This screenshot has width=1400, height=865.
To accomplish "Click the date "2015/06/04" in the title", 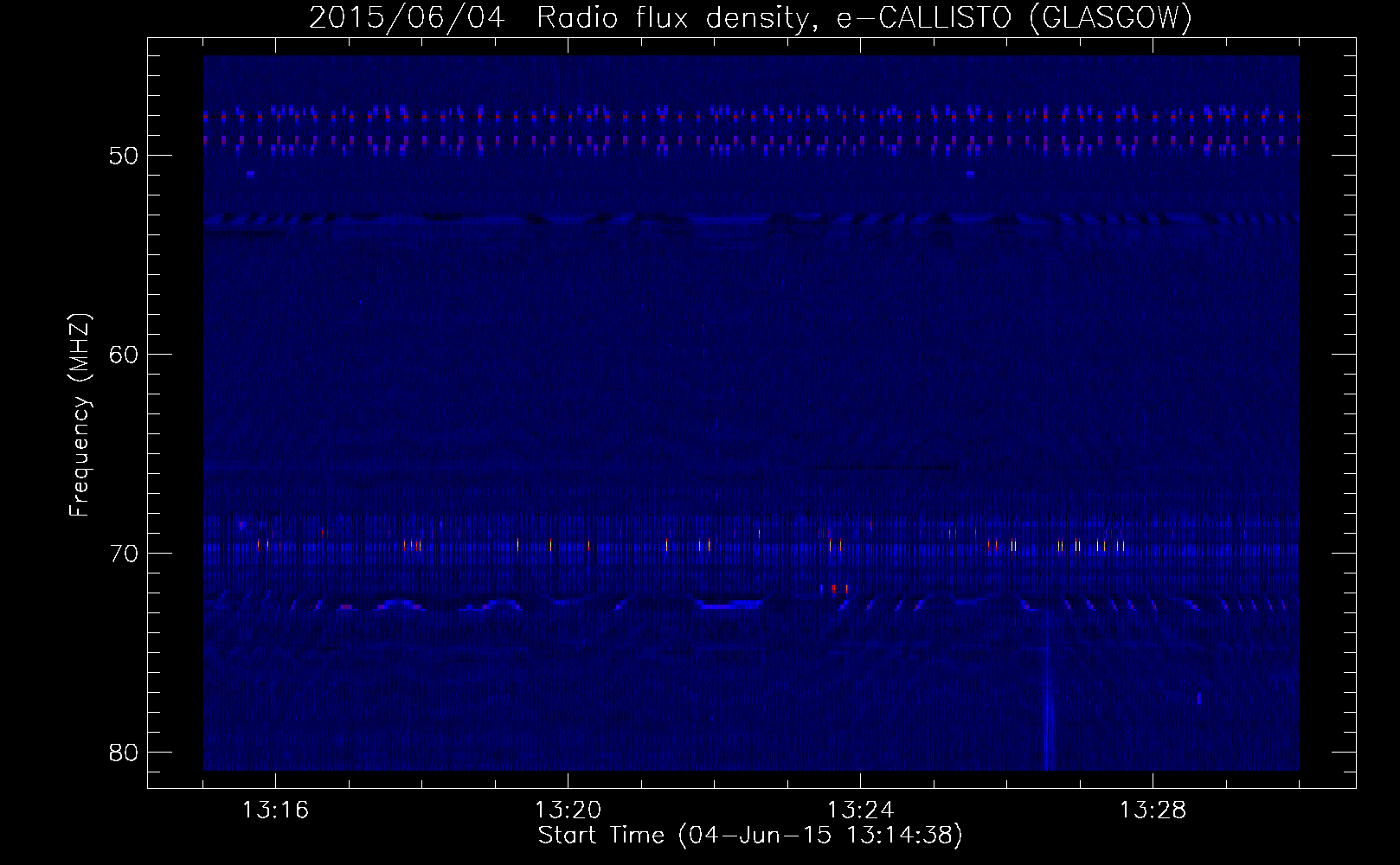I will (x=407, y=18).
